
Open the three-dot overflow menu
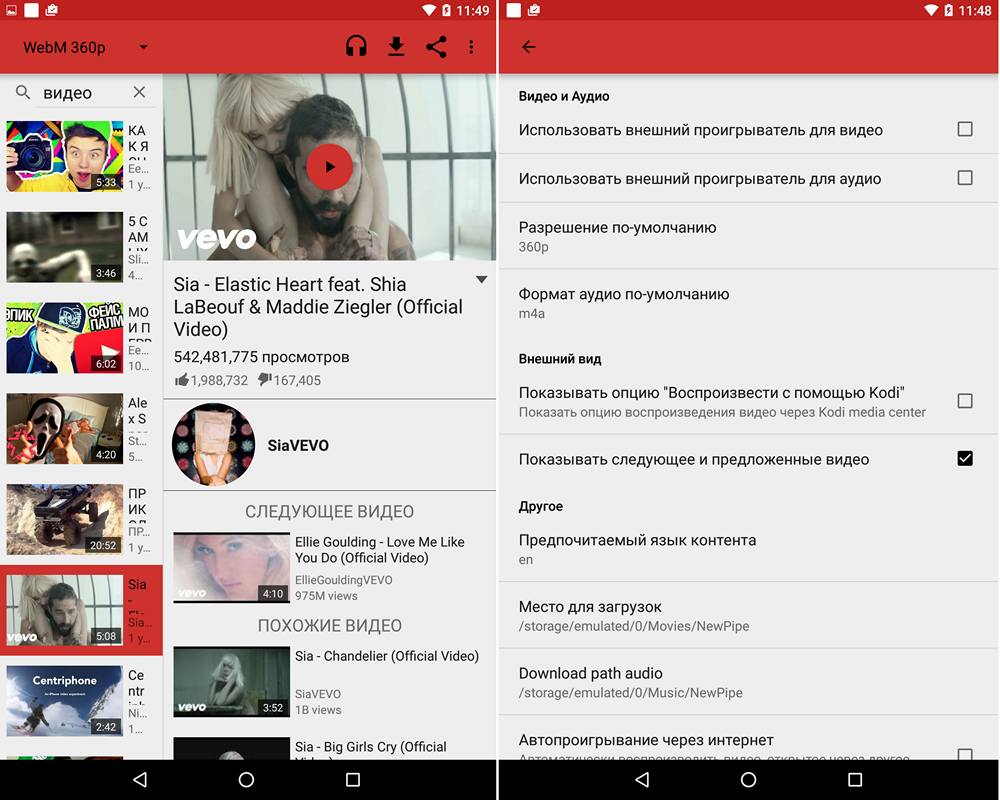pos(471,47)
